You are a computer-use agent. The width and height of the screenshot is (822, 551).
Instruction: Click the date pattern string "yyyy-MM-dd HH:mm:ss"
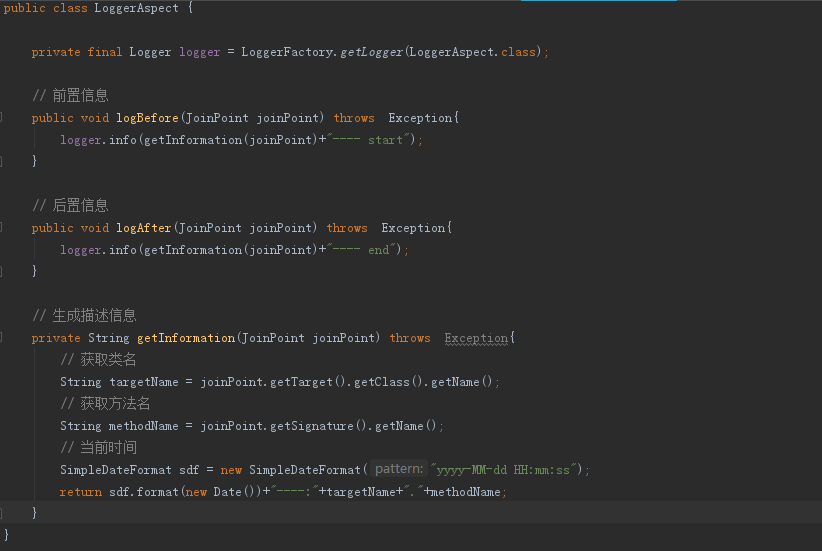click(505, 469)
